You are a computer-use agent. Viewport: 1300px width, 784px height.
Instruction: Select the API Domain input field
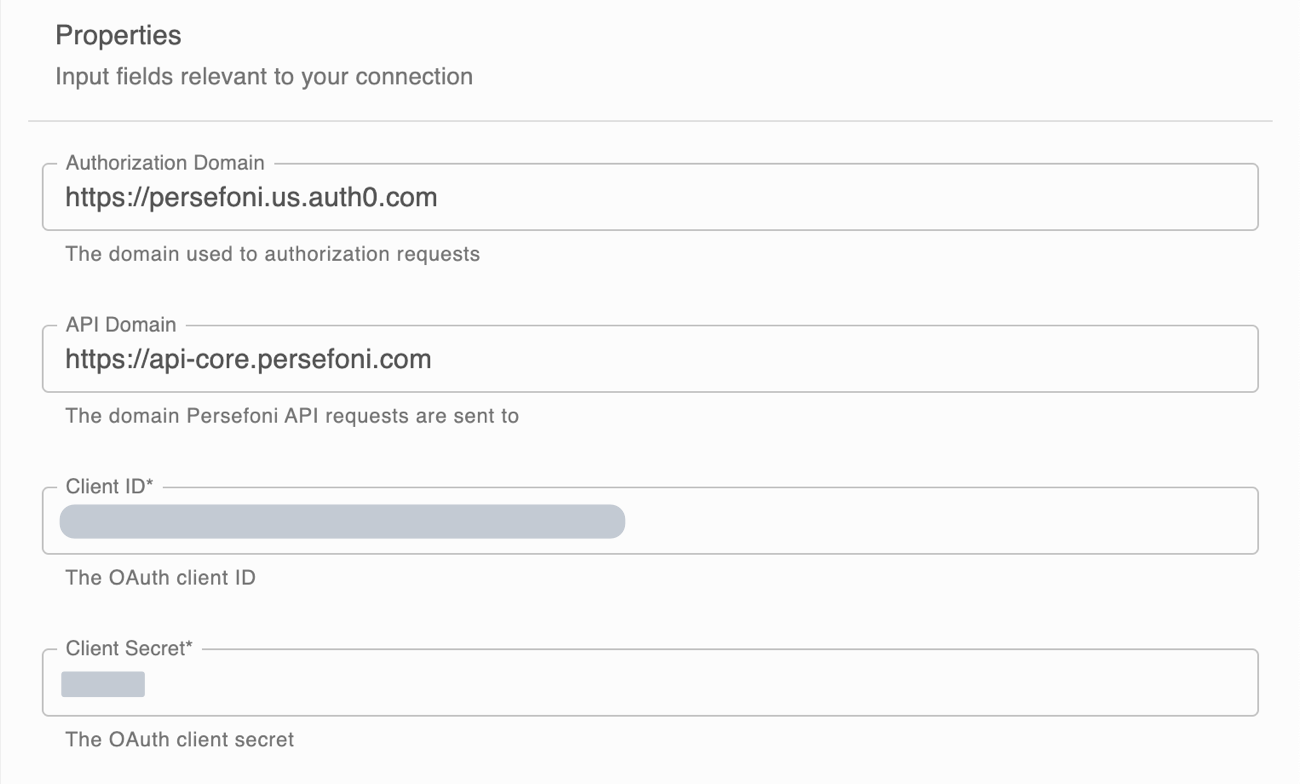[x=650, y=359]
